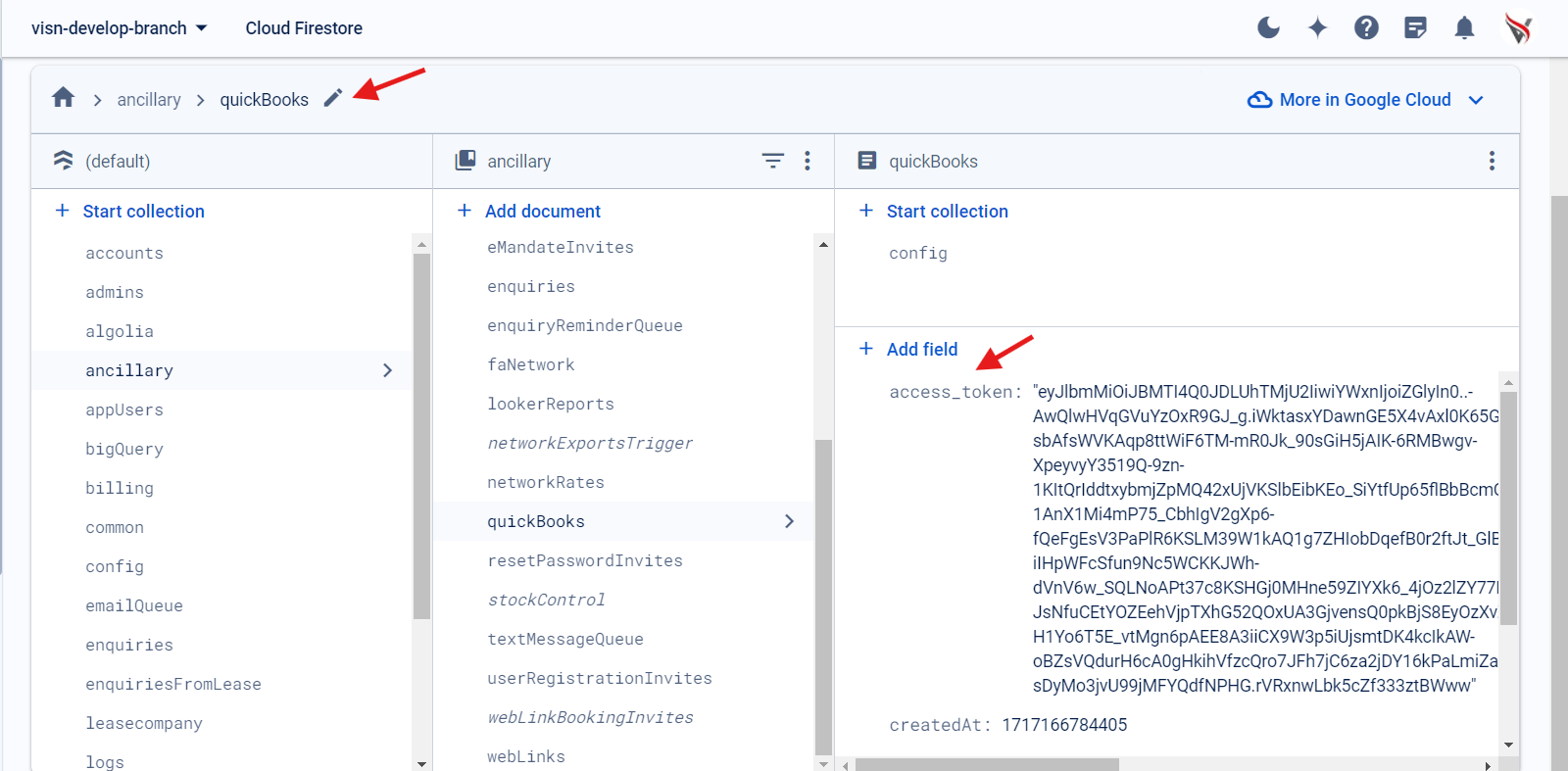Select common collection
This screenshot has width=1568, height=771.
(115, 527)
